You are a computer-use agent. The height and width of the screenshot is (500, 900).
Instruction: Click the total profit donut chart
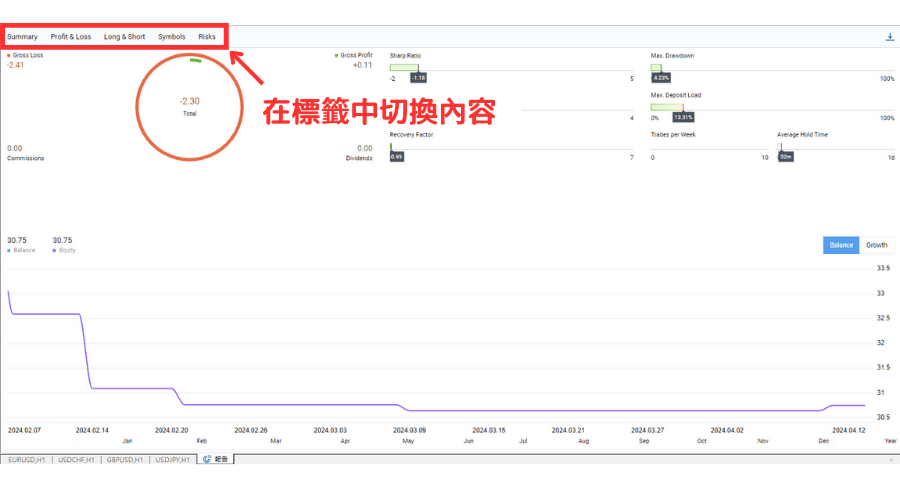189,105
